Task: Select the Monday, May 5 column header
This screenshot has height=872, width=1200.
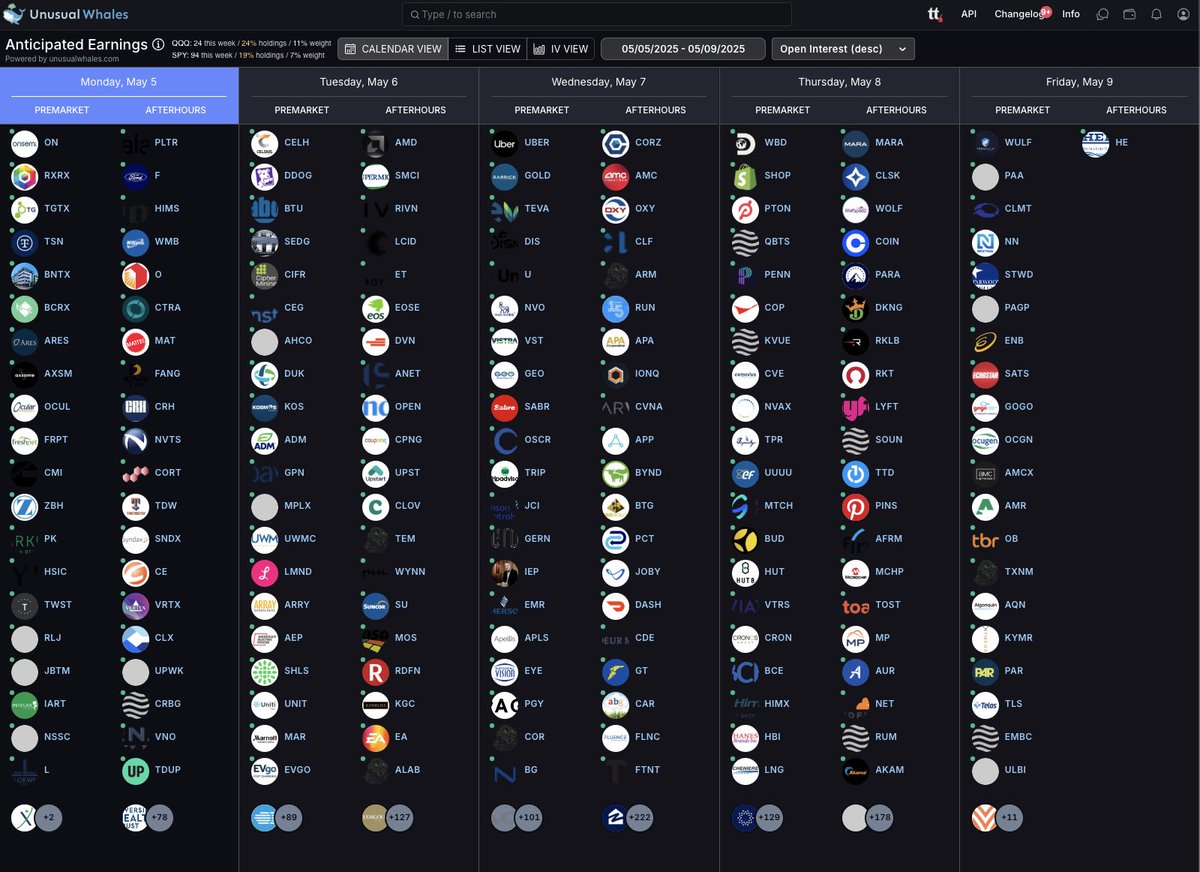Action: (x=119, y=81)
